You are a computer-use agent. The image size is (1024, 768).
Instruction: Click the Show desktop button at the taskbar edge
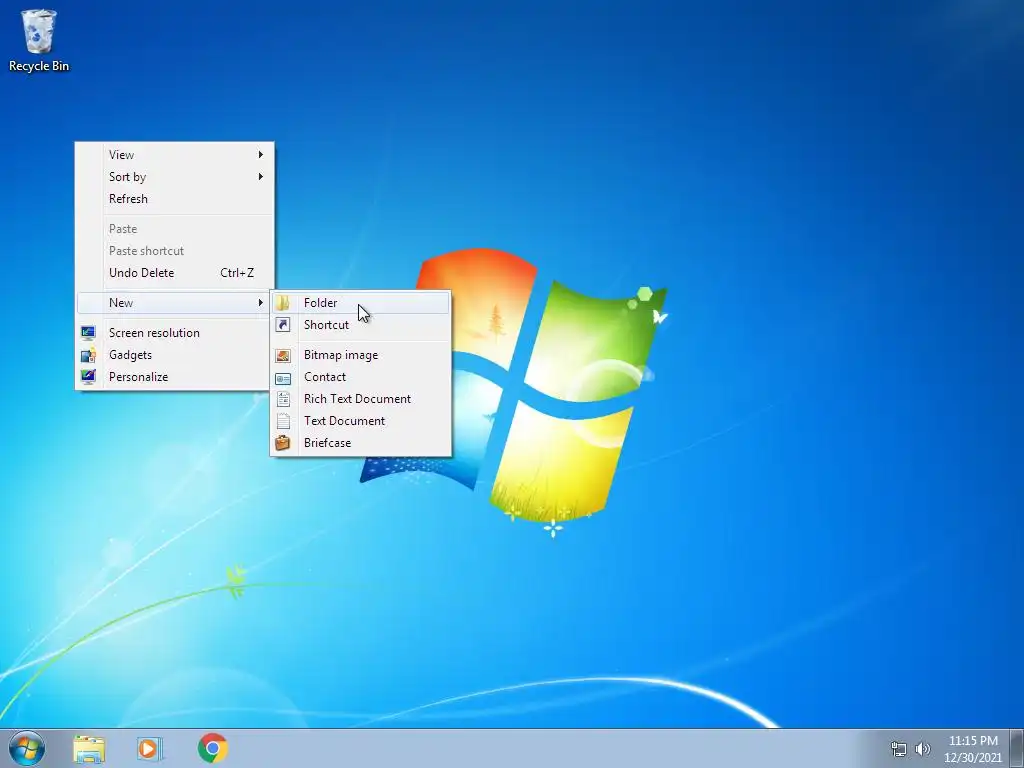[x=1017, y=748]
